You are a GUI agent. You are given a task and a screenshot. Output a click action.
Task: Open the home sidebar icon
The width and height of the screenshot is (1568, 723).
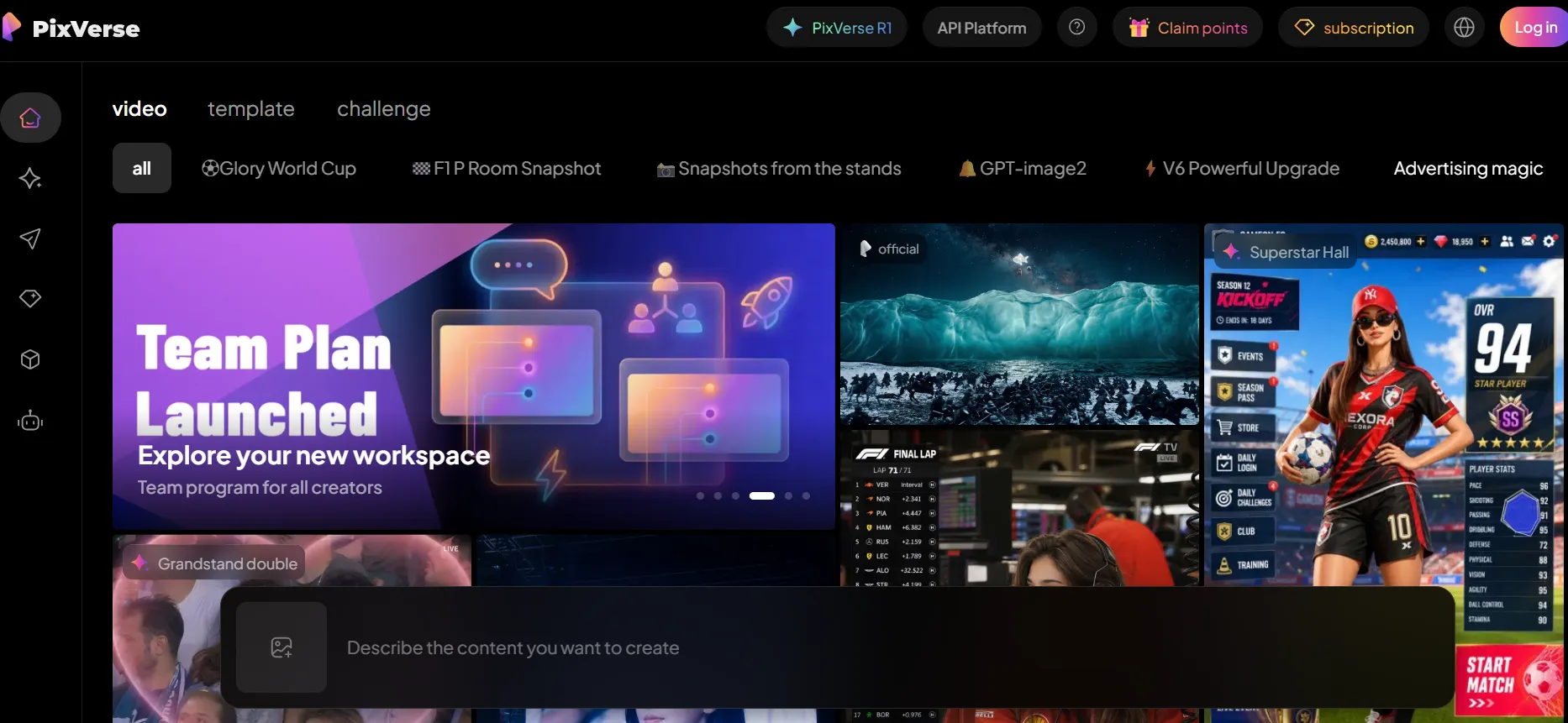(x=30, y=118)
